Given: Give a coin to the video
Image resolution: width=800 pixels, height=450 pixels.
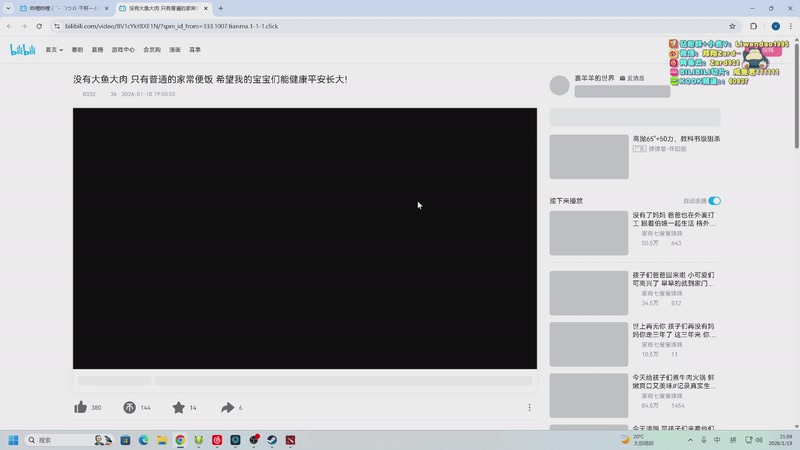Looking at the screenshot, I should tap(130, 407).
